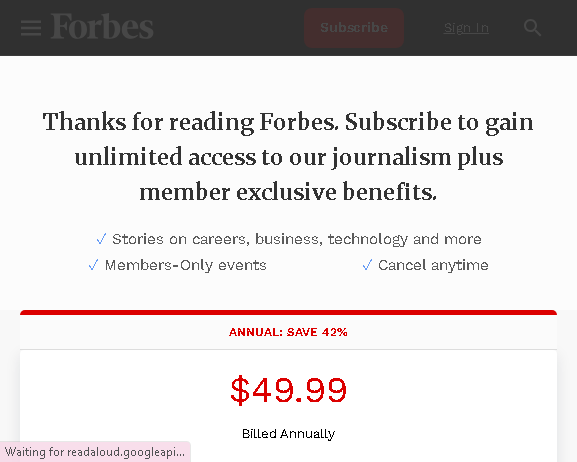Viewport: 577px width, 462px height.
Task: Click the Cancel anytime text
Action: tap(433, 265)
